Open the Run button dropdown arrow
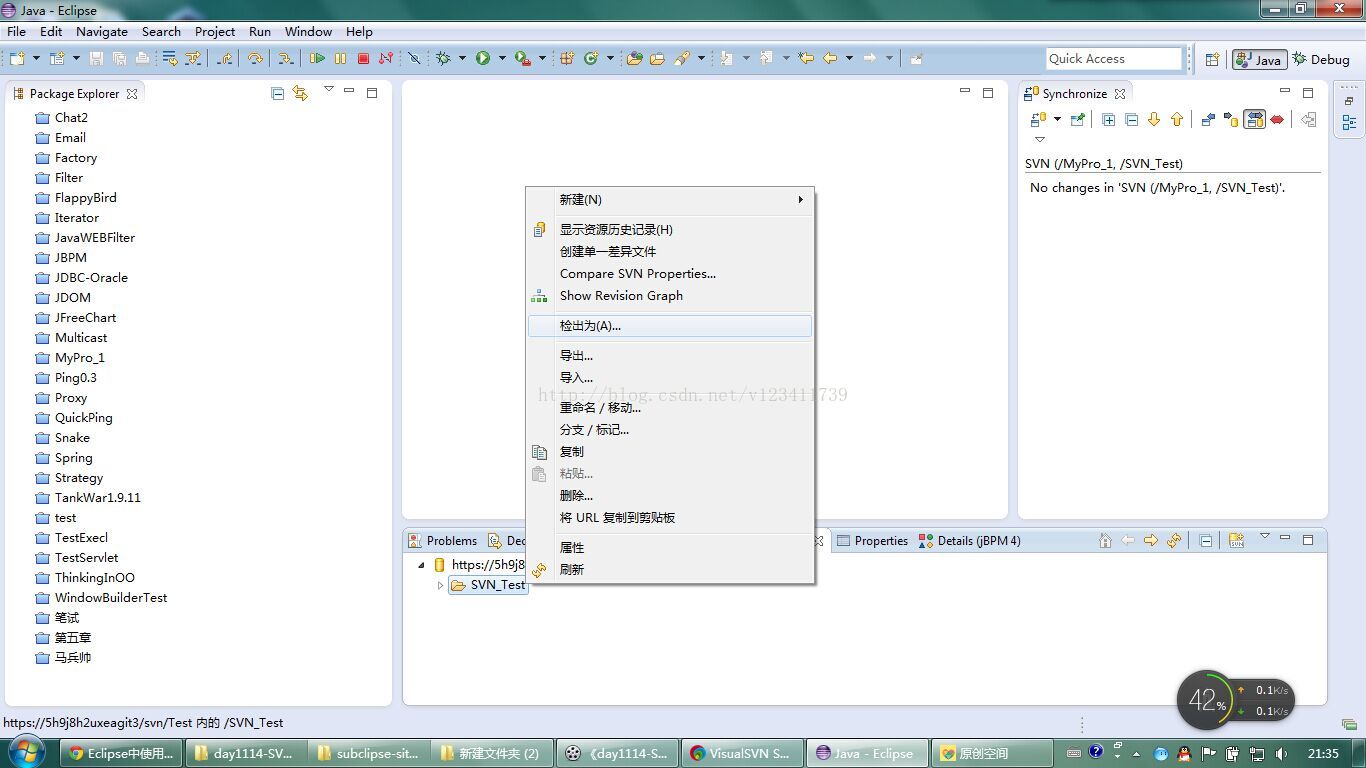The width and height of the screenshot is (1366, 768). (502, 59)
